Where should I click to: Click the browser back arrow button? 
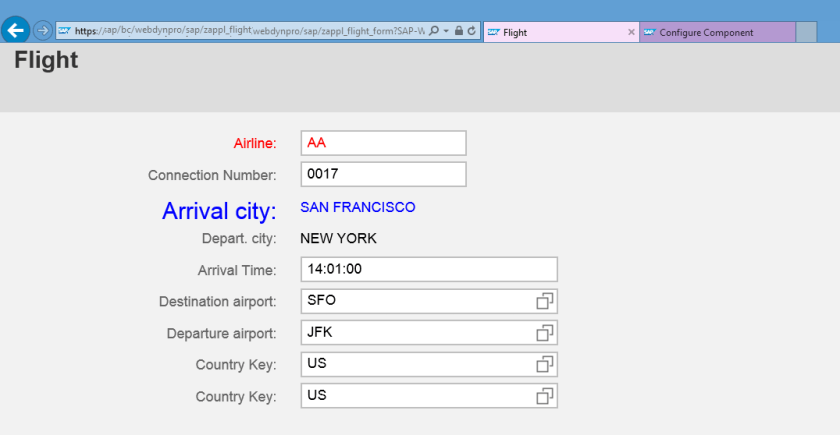(16, 30)
